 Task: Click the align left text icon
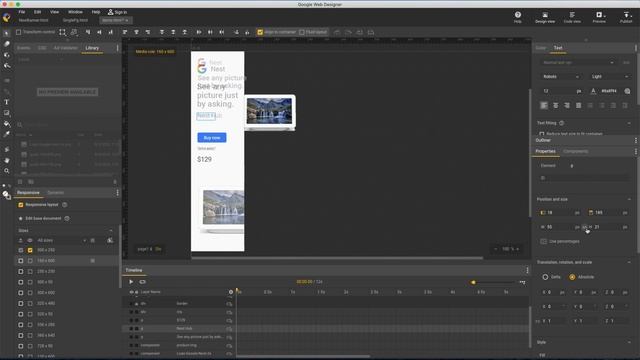tap(544, 105)
